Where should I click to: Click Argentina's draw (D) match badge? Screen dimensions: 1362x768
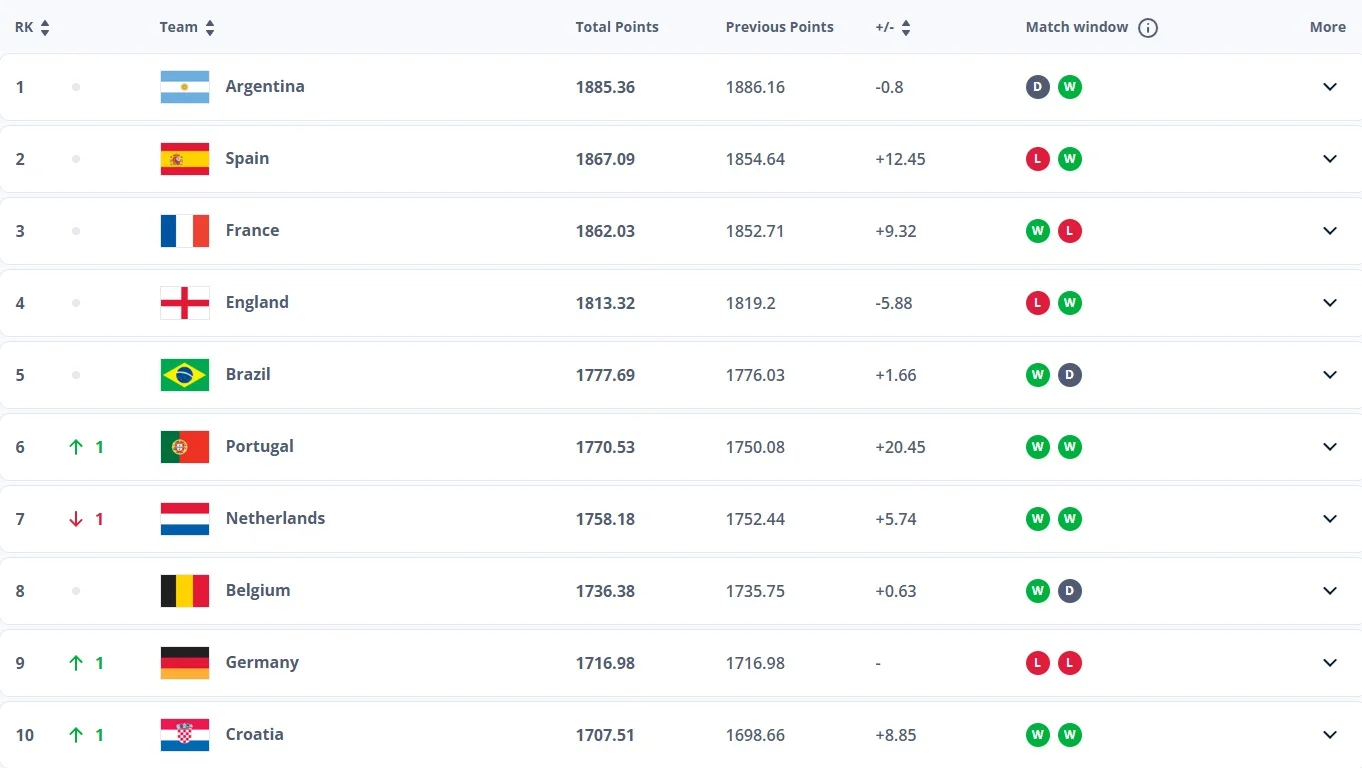point(1037,87)
